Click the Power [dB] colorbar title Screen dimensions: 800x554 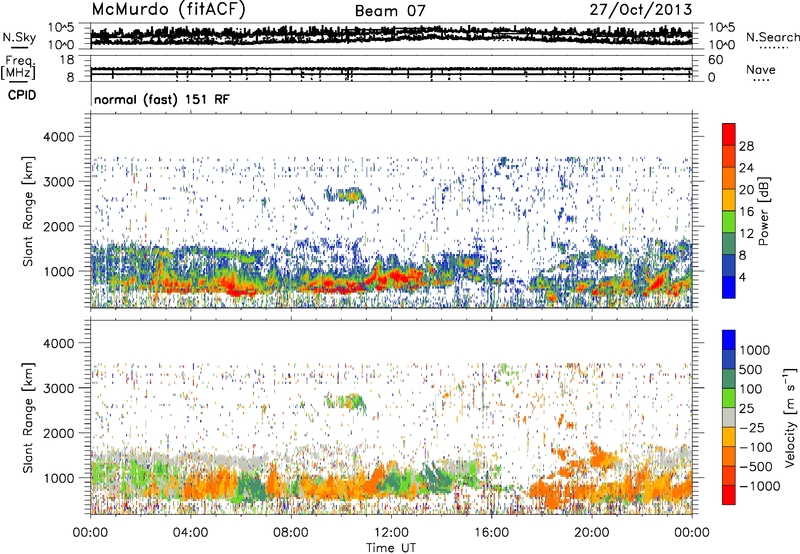[763, 211]
